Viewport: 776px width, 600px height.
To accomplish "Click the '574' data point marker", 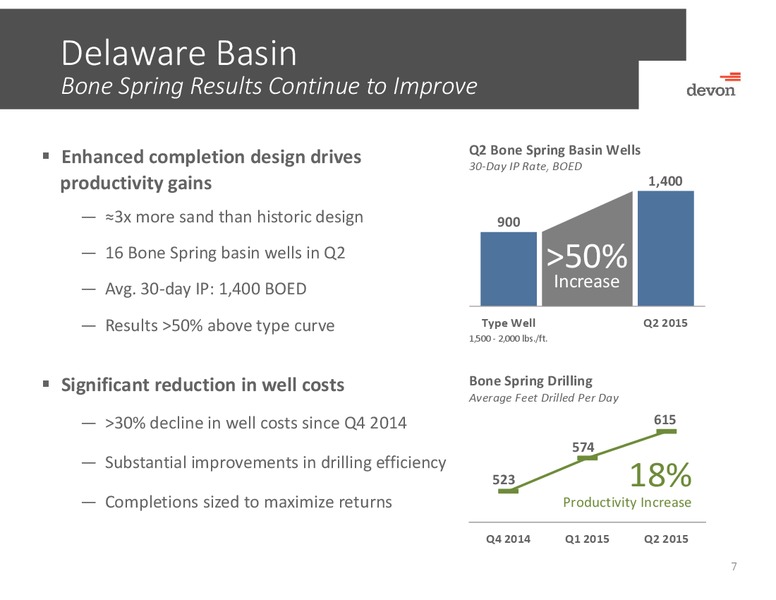I will (x=587, y=458).
